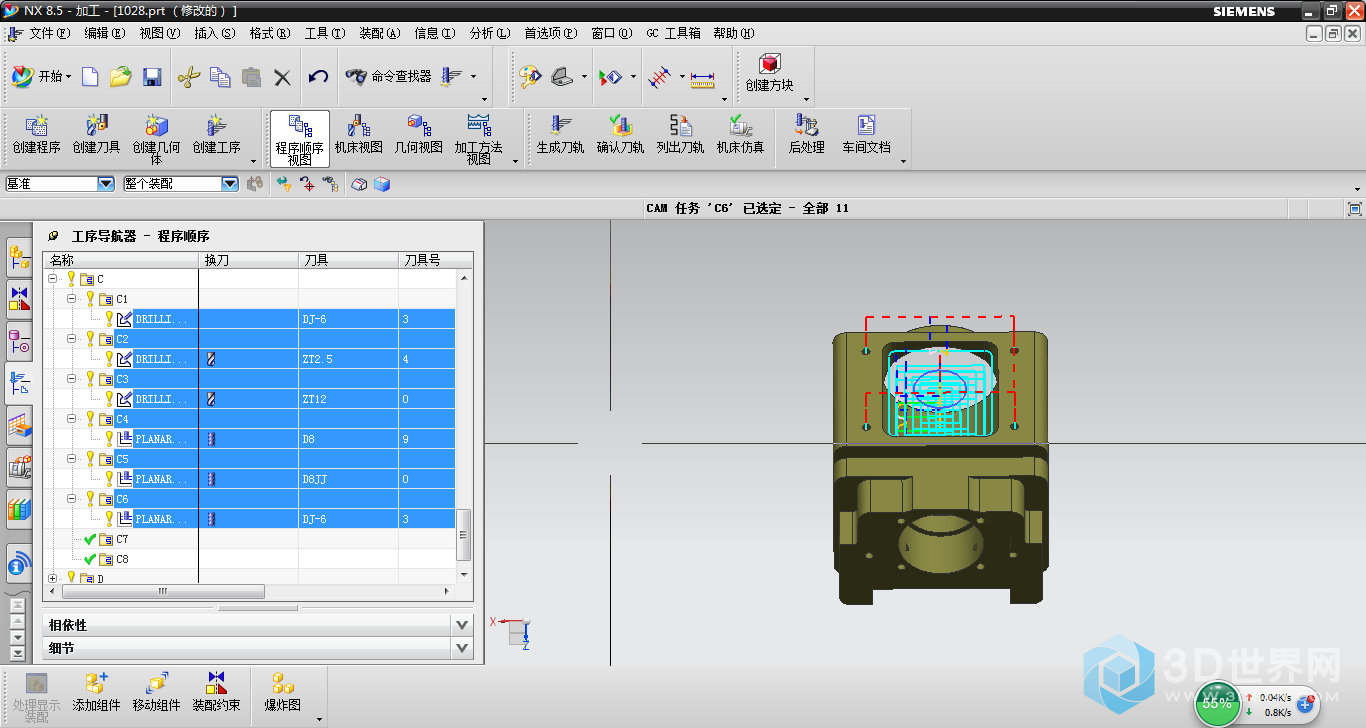Collapse the C program group
The height and width of the screenshot is (728, 1366).
click(53, 279)
